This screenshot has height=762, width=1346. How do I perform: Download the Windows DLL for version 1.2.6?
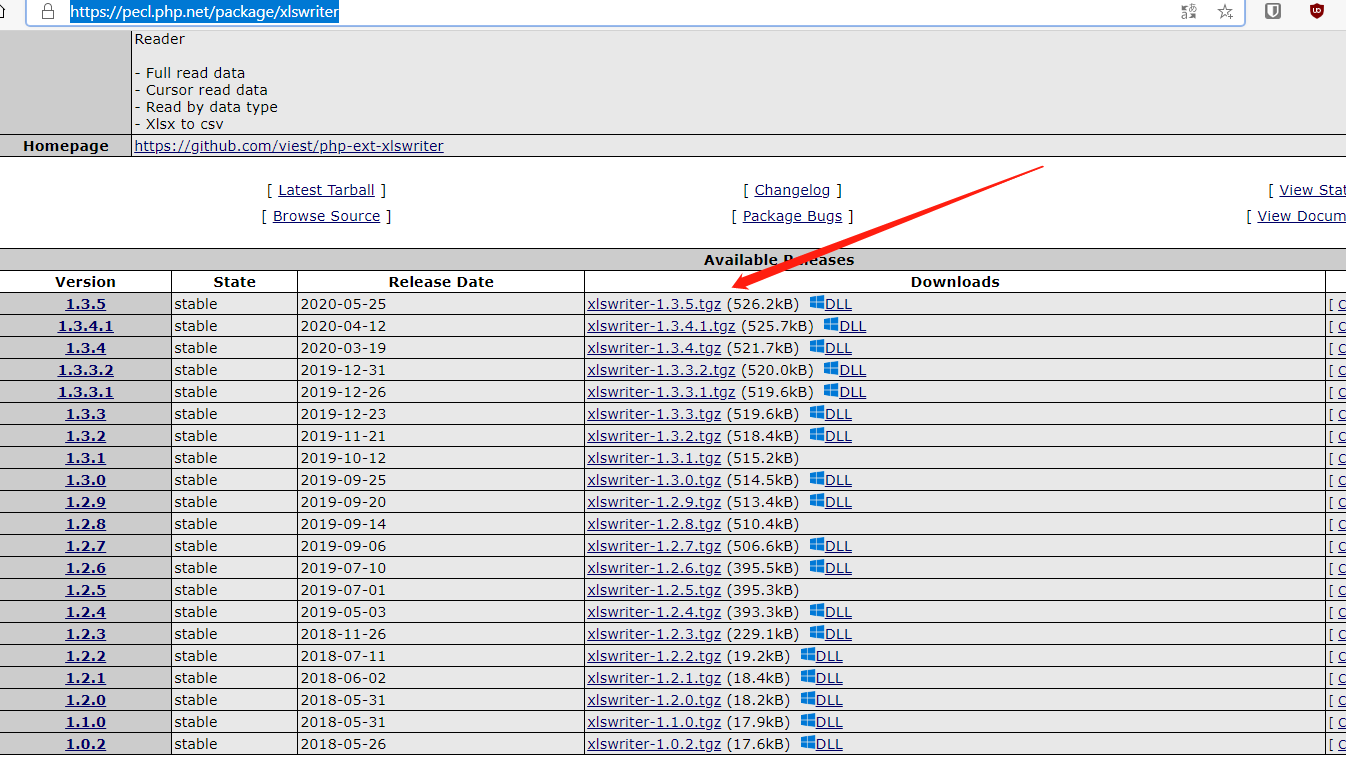coord(831,568)
